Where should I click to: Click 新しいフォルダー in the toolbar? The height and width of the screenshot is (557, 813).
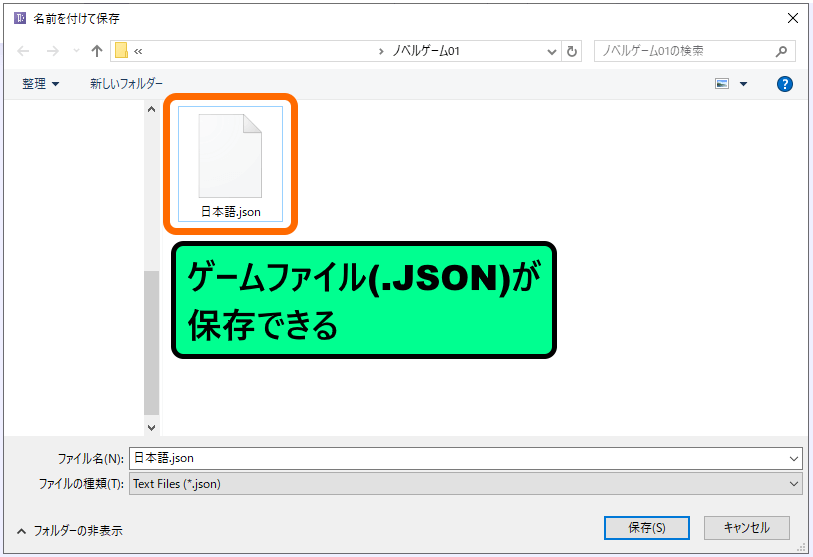(x=126, y=84)
